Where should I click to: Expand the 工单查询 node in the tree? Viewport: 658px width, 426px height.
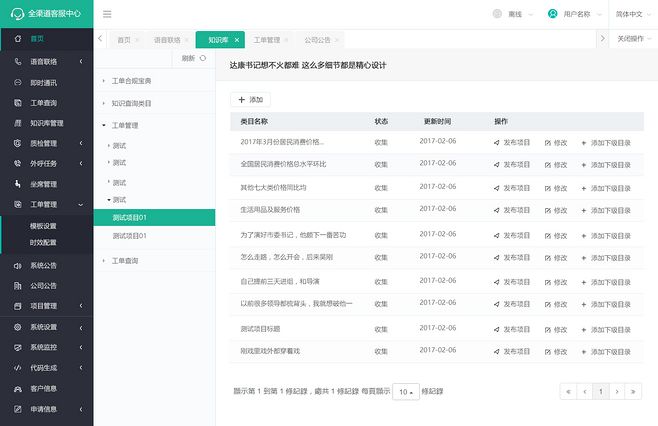[x=104, y=261]
